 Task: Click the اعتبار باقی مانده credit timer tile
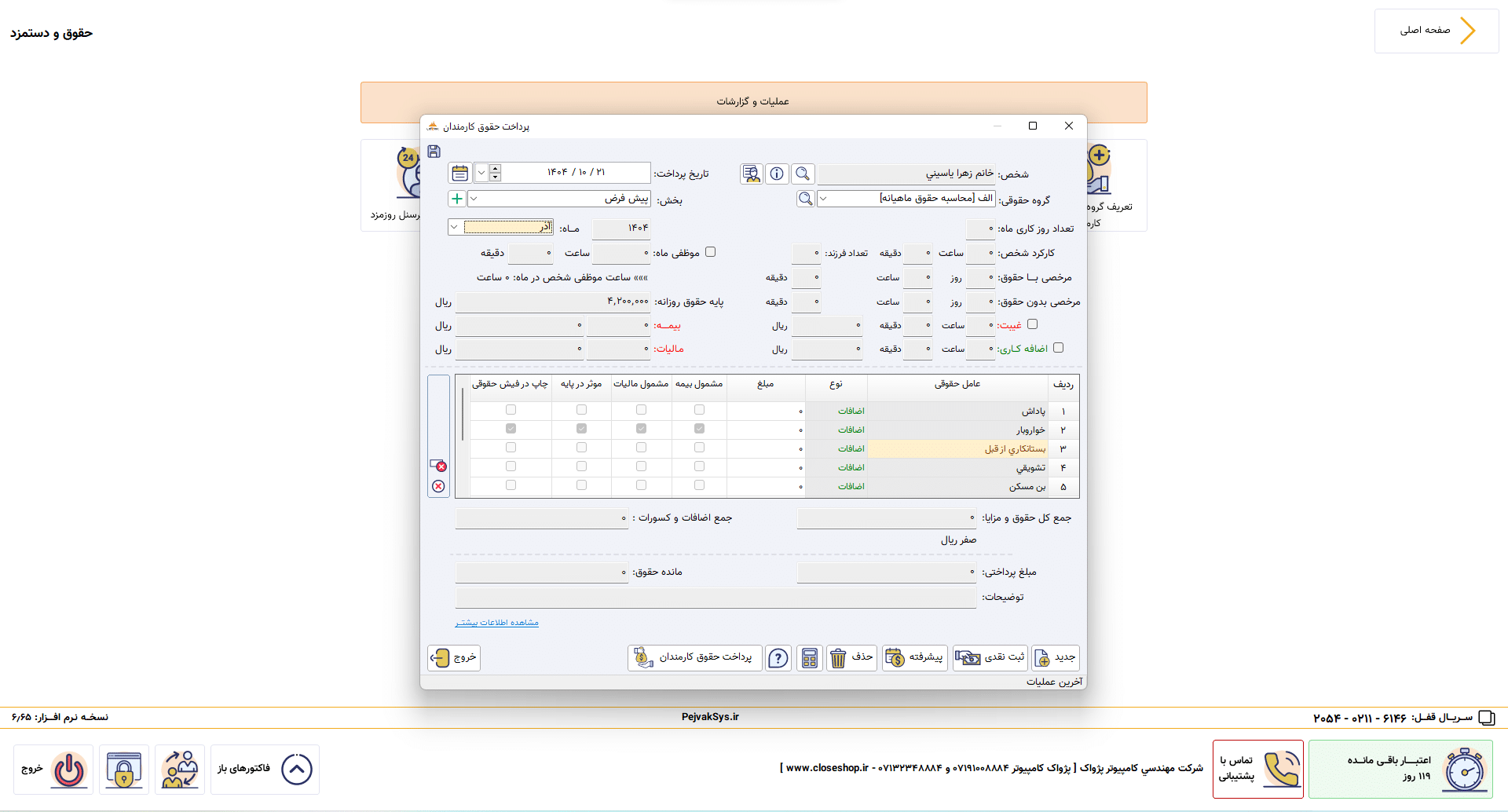click(x=1400, y=770)
